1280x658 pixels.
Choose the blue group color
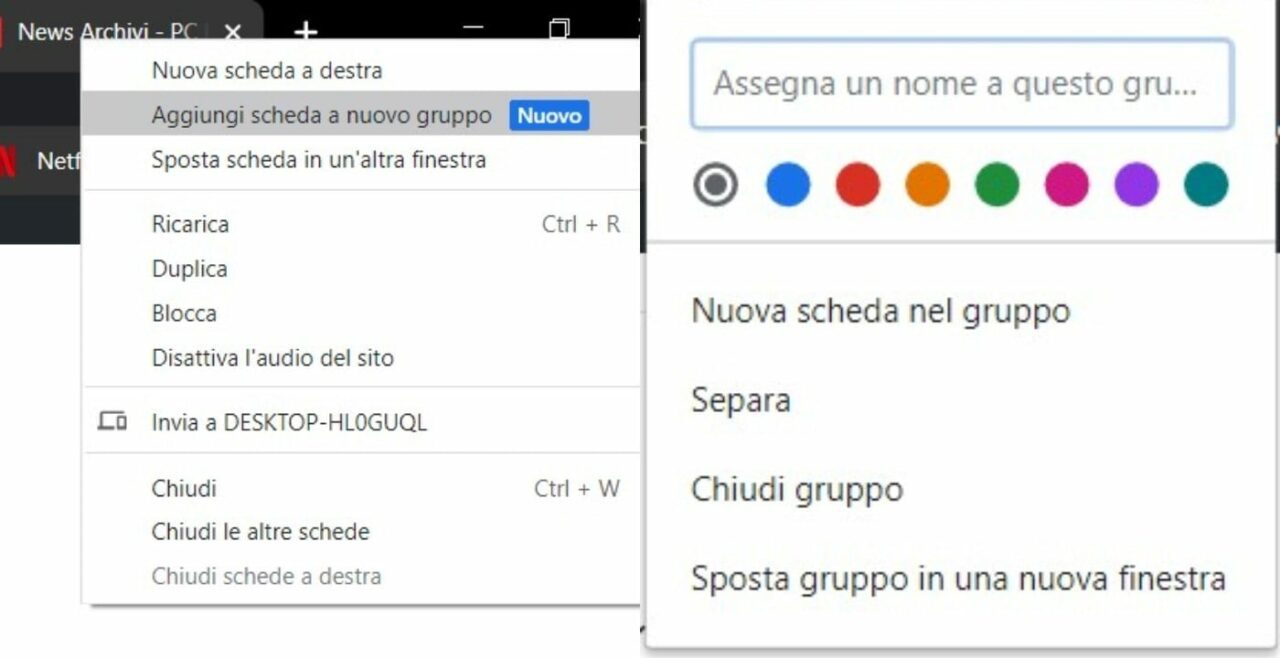[788, 185]
